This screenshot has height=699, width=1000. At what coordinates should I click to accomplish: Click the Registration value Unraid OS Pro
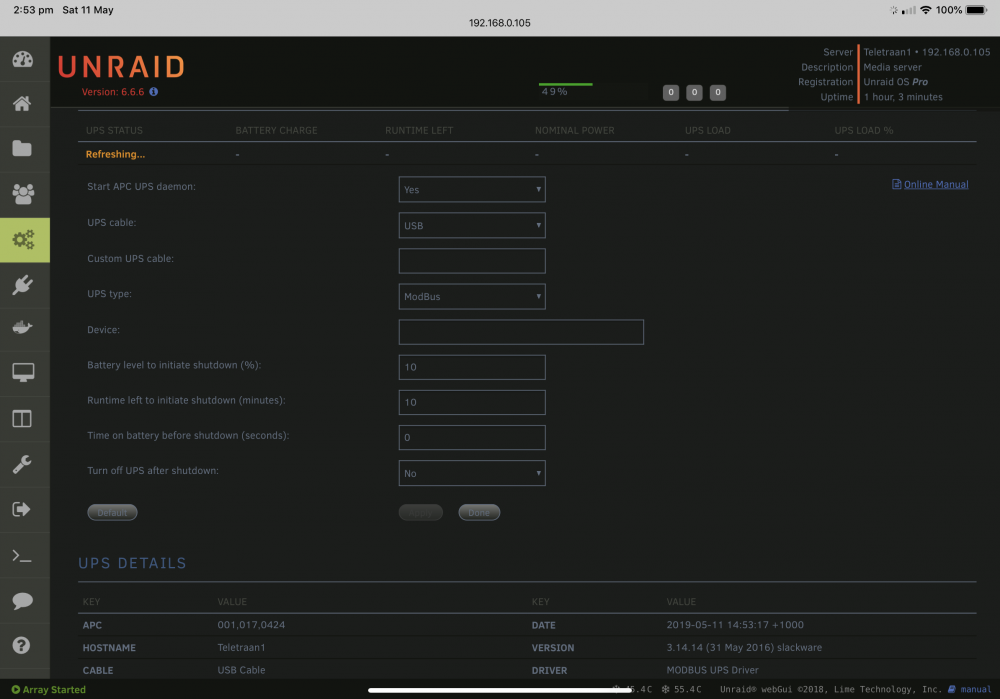point(895,82)
